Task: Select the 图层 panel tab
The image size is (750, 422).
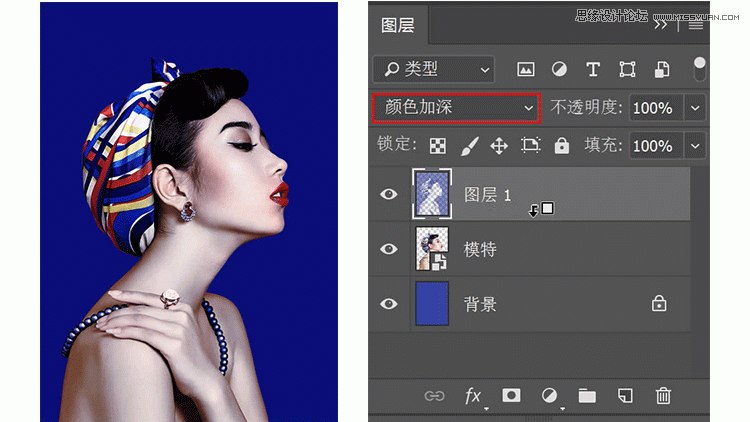Action: pos(398,25)
